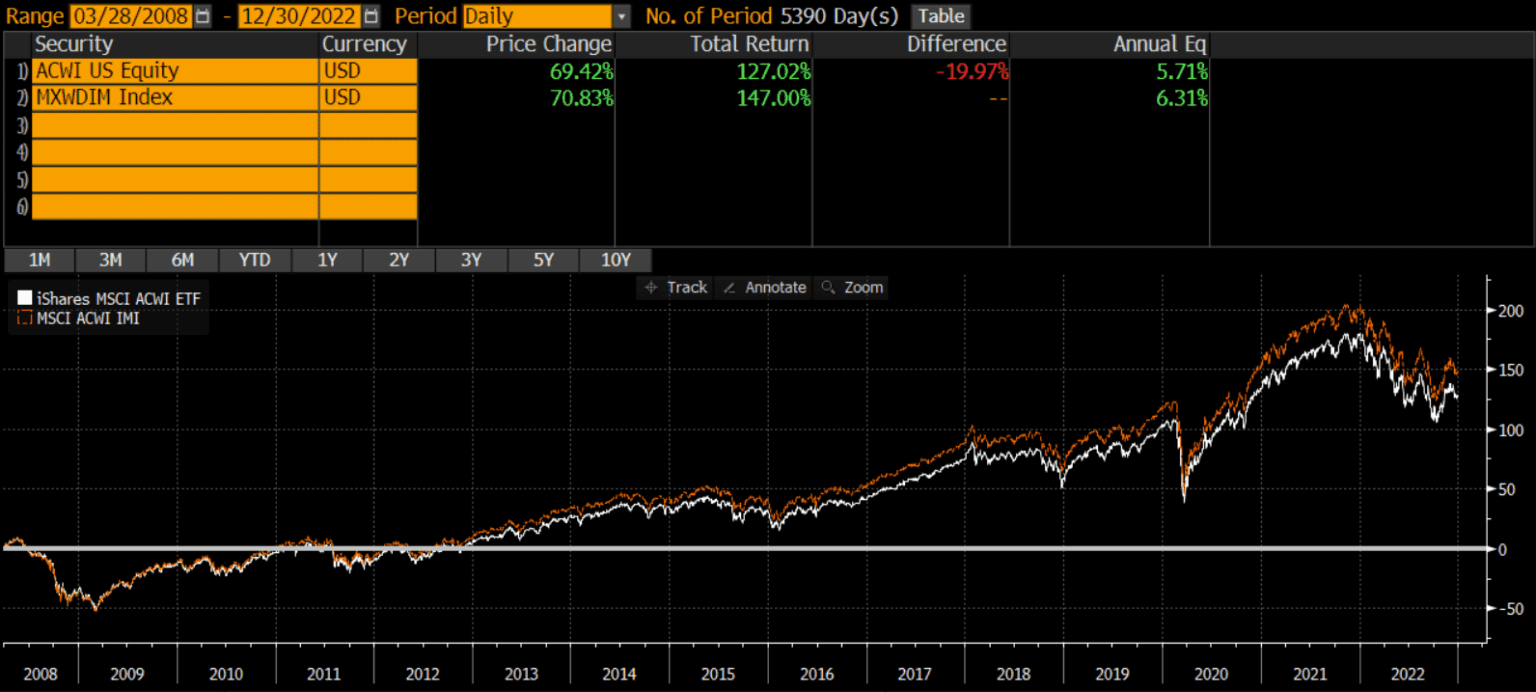The height and width of the screenshot is (692, 1536).
Task: Select the 10Y range tab
Action: (x=615, y=260)
